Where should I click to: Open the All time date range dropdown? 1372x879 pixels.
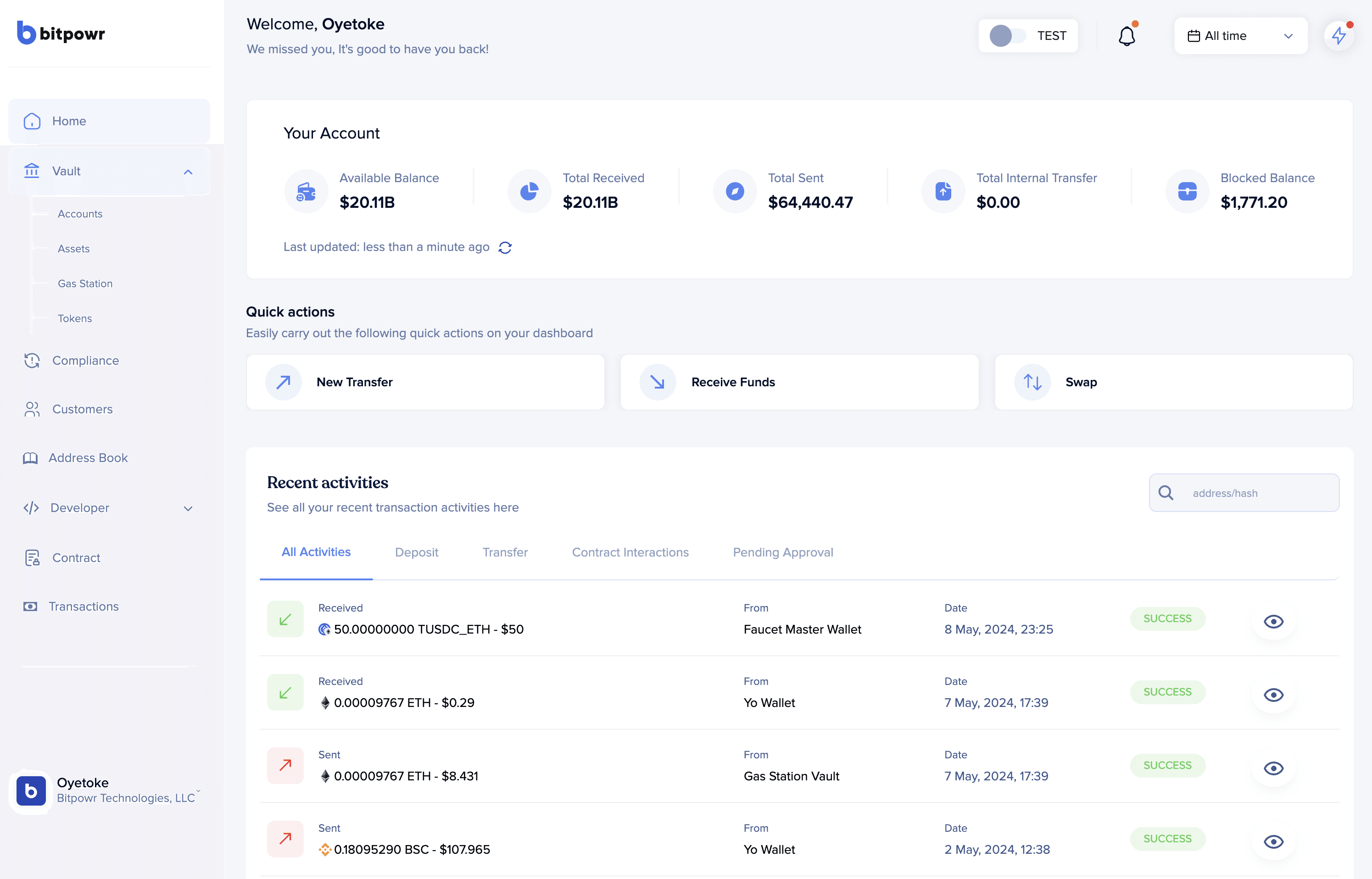click(x=1240, y=36)
